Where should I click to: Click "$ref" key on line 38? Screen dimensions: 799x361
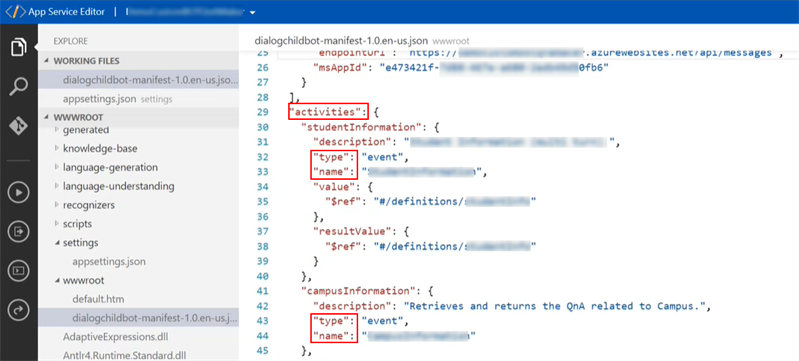343,246
